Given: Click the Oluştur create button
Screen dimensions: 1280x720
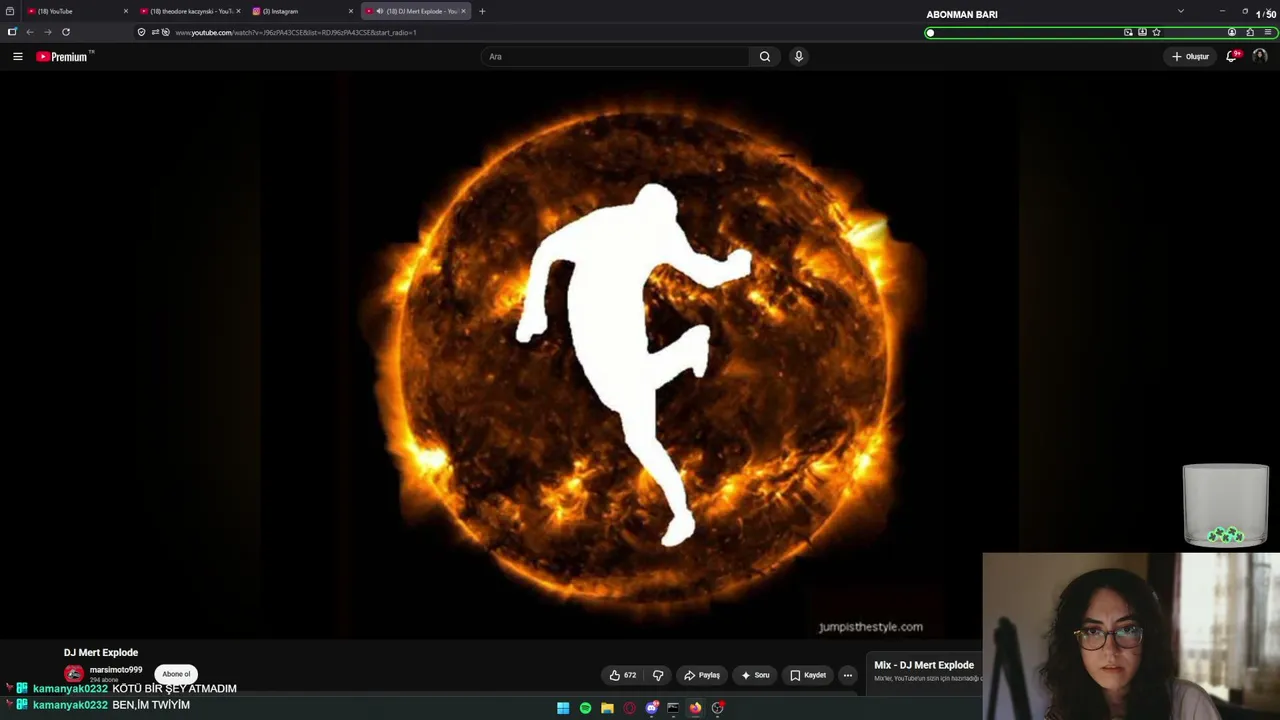Looking at the screenshot, I should (x=1191, y=57).
